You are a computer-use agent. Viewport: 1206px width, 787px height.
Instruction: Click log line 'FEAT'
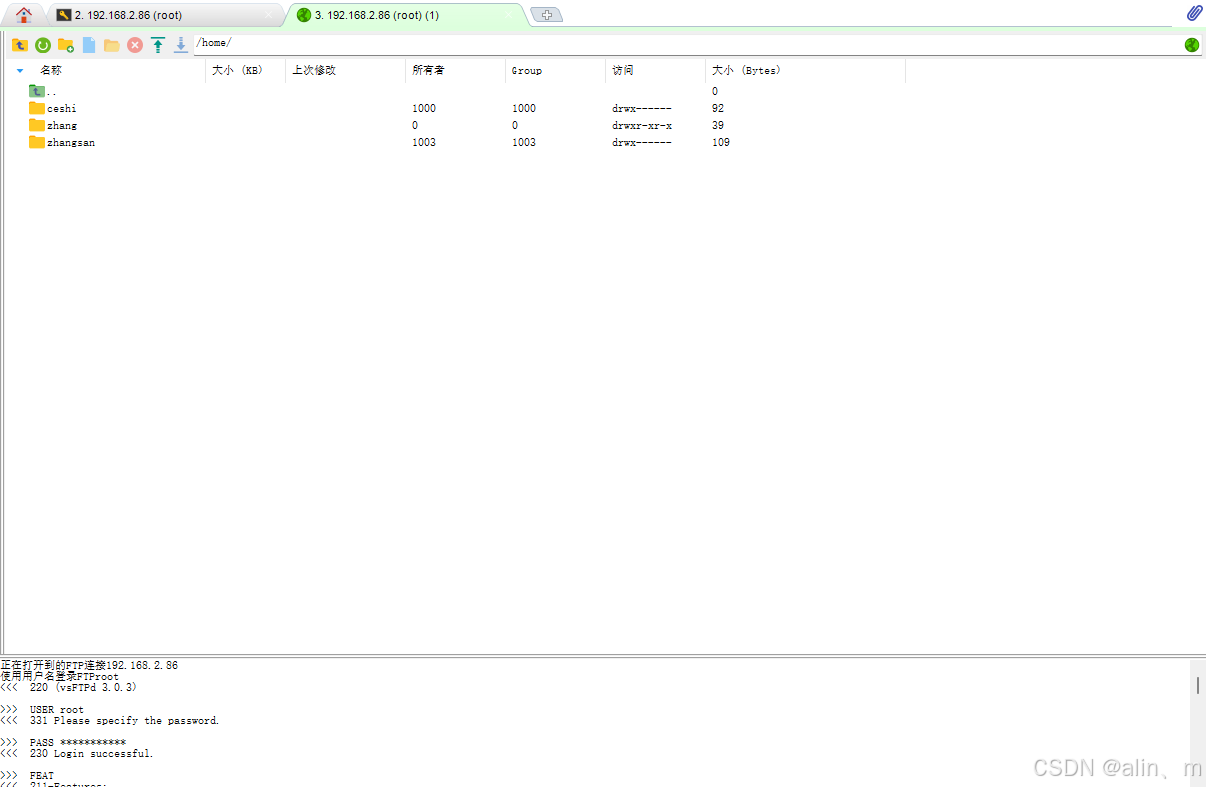point(42,775)
